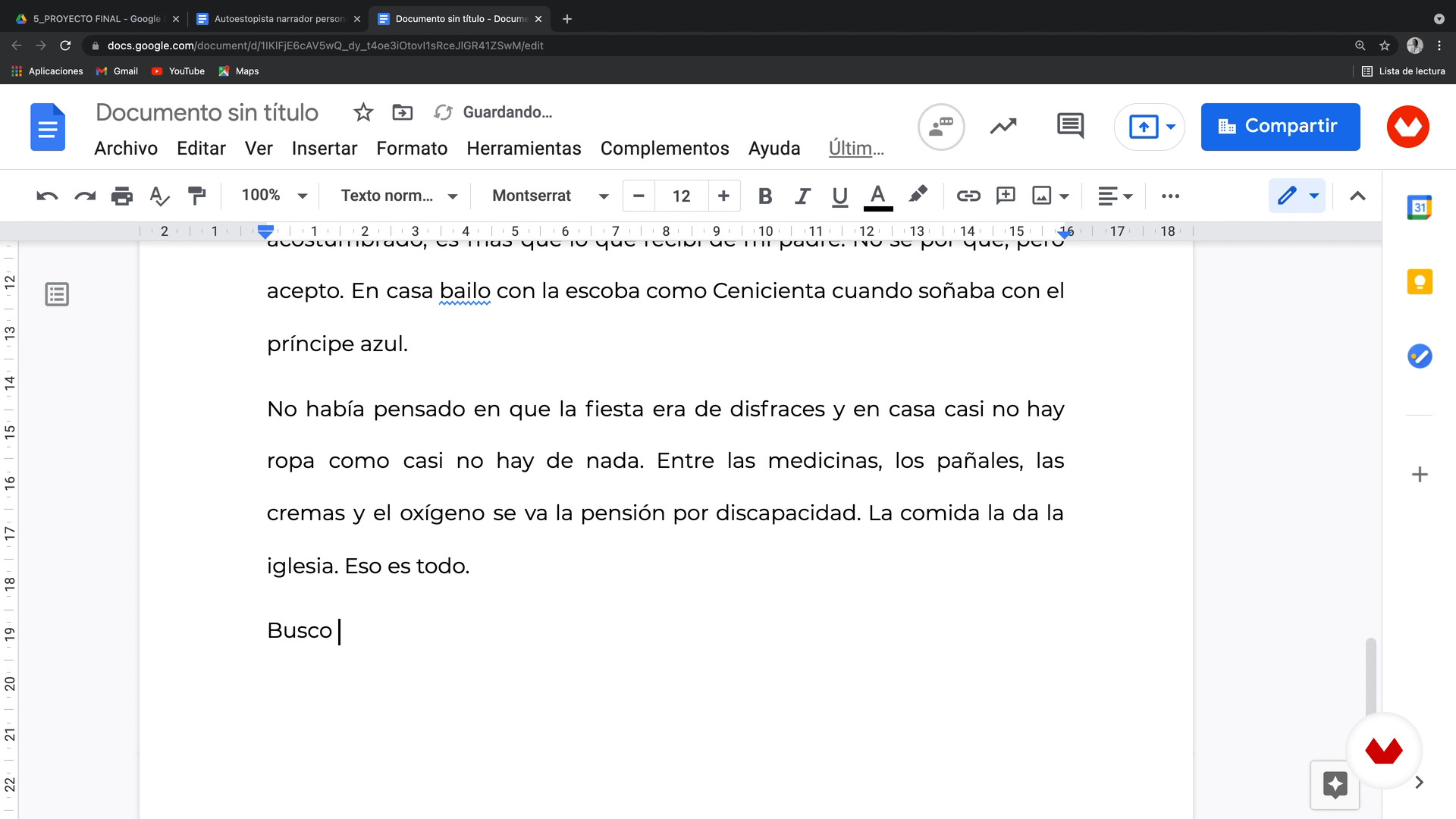Toggle underline formatting
The image size is (1456, 819).
click(x=839, y=196)
